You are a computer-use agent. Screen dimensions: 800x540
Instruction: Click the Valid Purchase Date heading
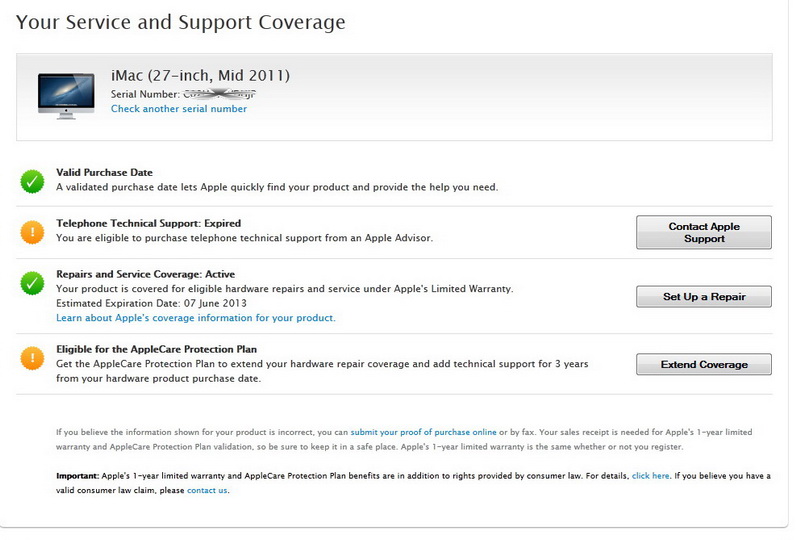[104, 173]
